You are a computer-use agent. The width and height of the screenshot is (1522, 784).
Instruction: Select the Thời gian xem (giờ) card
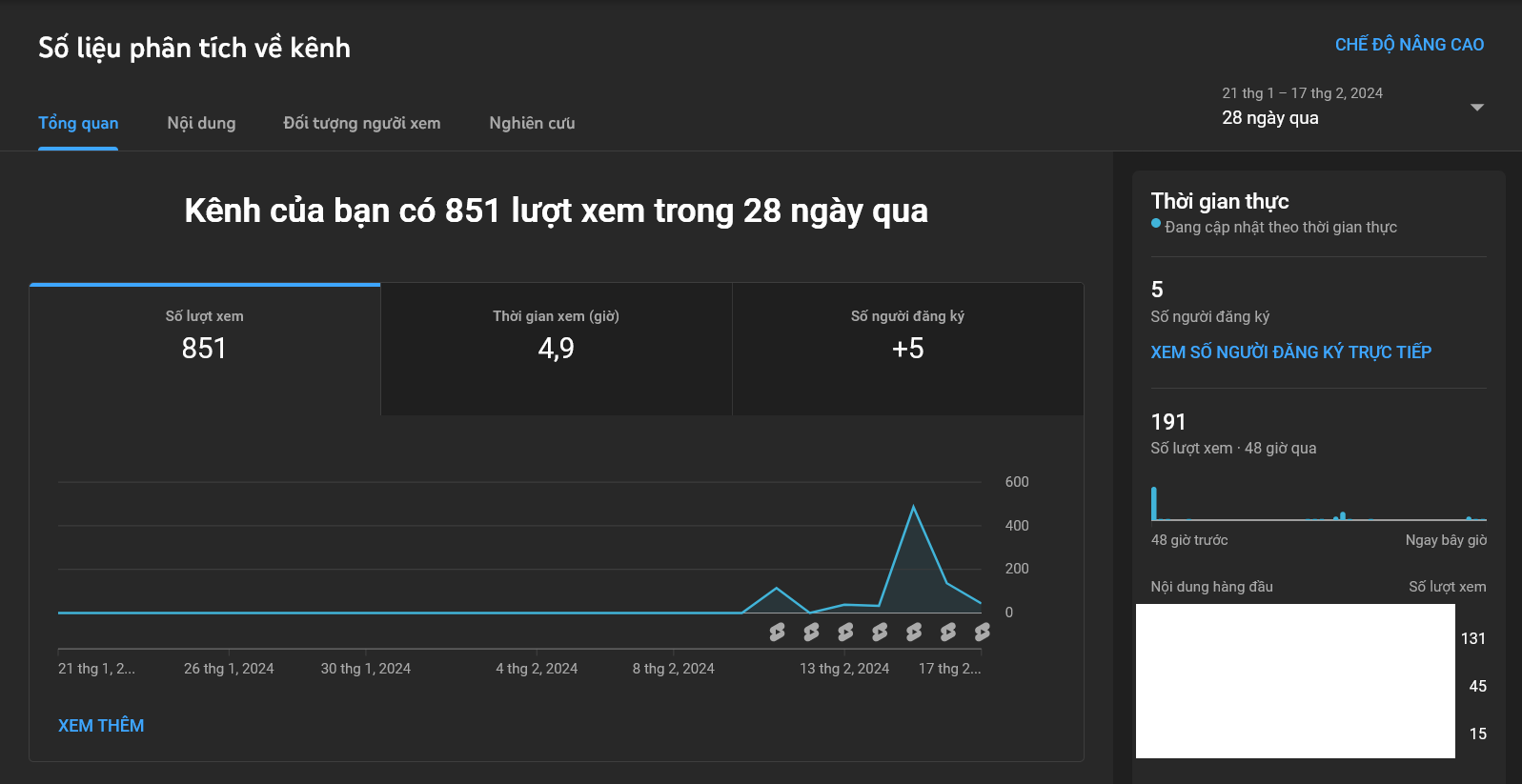coord(557,349)
